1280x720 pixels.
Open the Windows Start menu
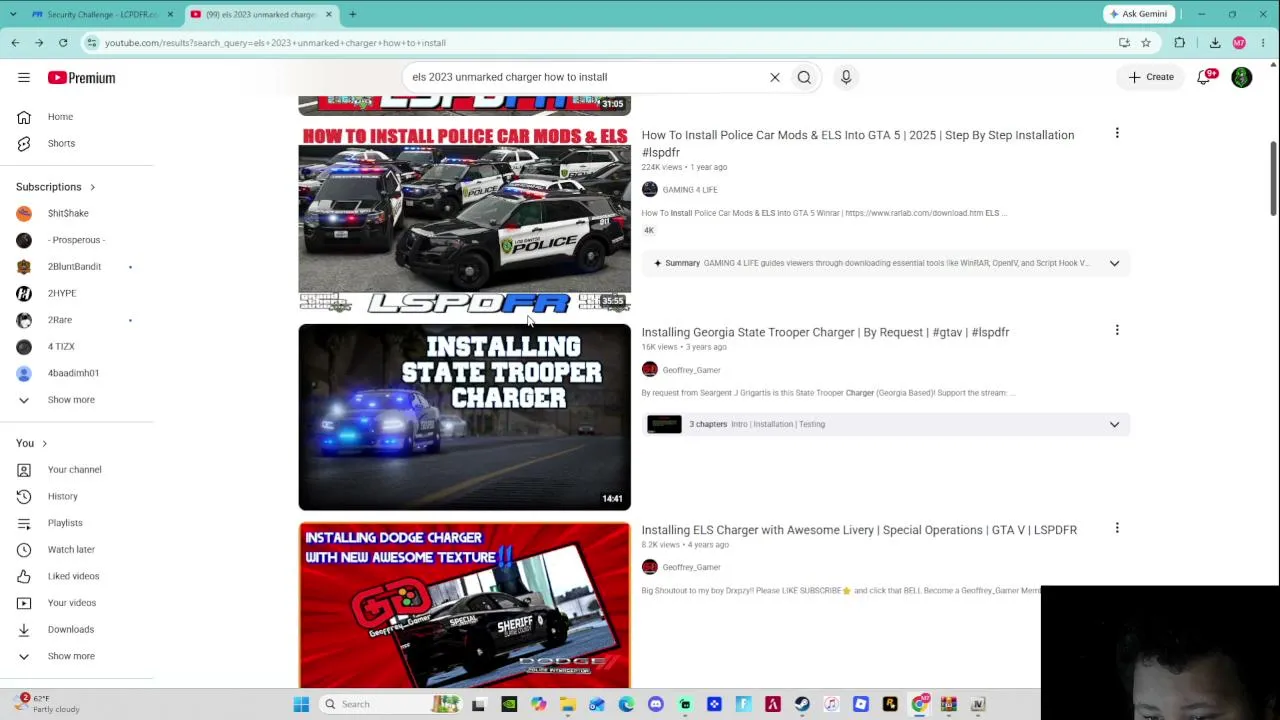(x=301, y=704)
